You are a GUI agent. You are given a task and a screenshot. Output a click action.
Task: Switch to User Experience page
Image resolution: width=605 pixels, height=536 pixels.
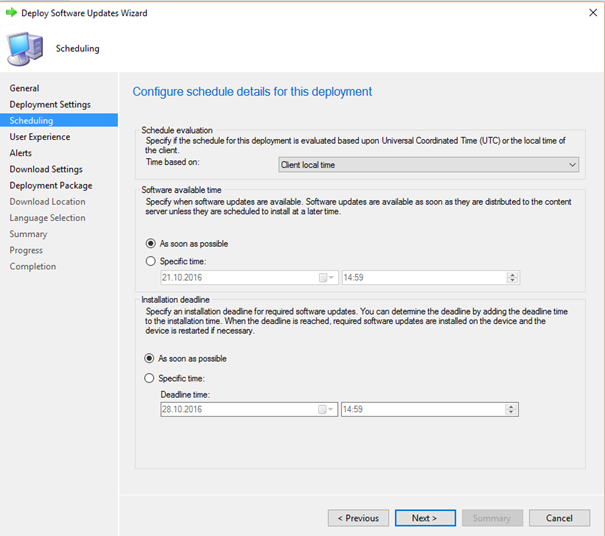(40, 137)
